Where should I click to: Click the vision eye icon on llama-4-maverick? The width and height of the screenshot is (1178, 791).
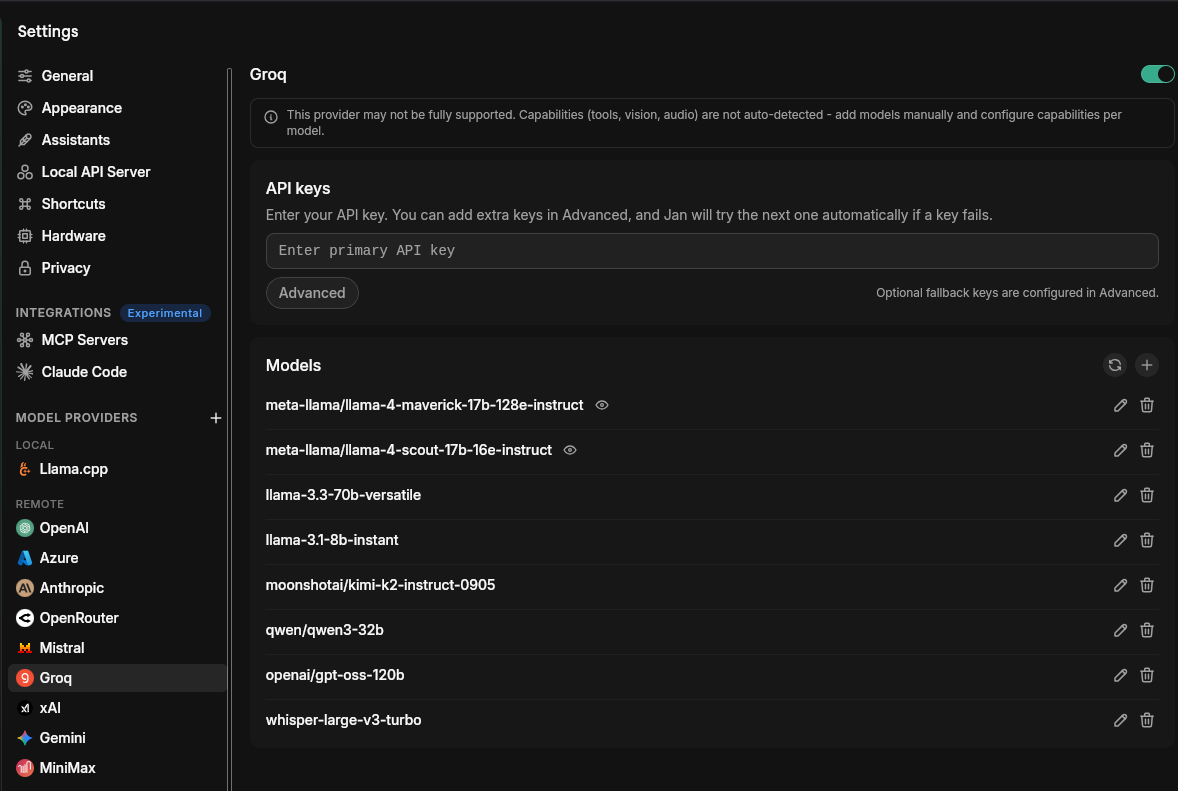602,406
